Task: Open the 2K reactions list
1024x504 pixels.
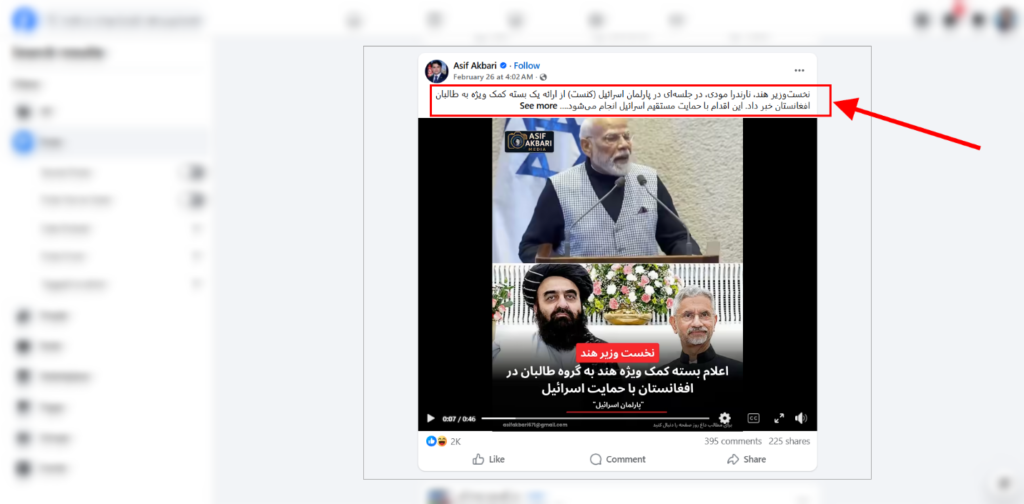Action: pos(443,441)
